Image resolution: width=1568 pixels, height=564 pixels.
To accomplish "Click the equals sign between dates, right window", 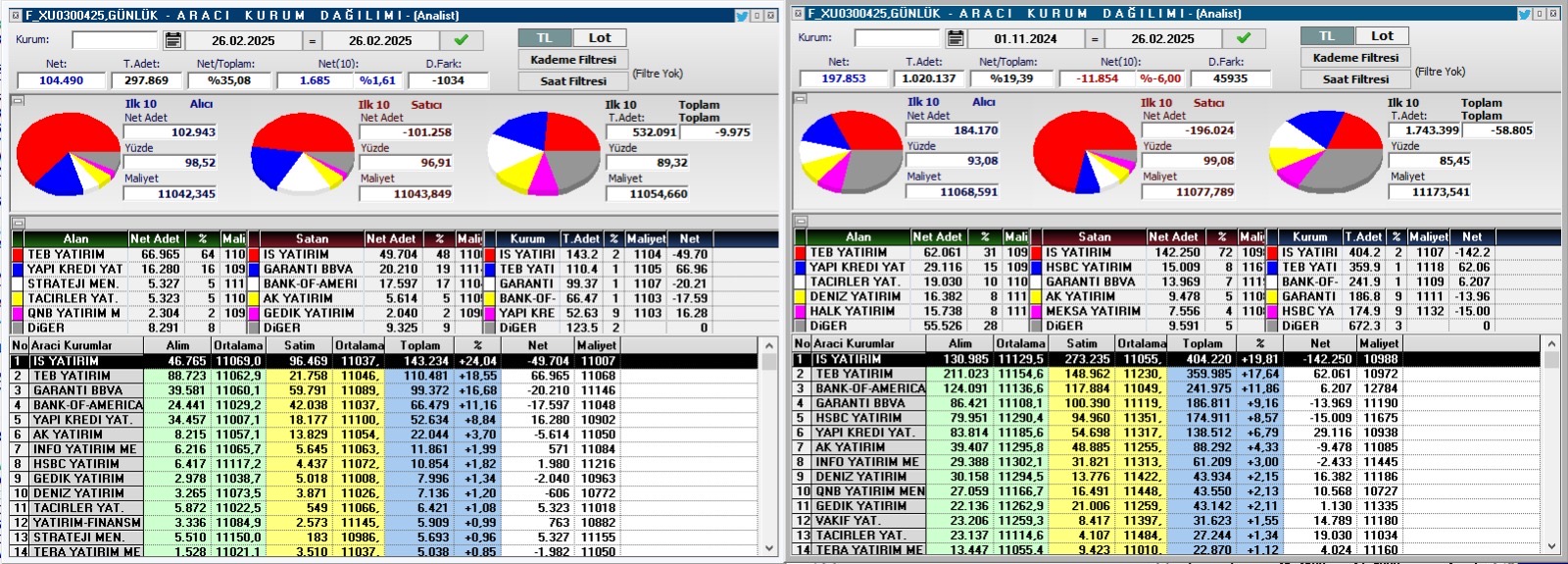I will 1095,38.
